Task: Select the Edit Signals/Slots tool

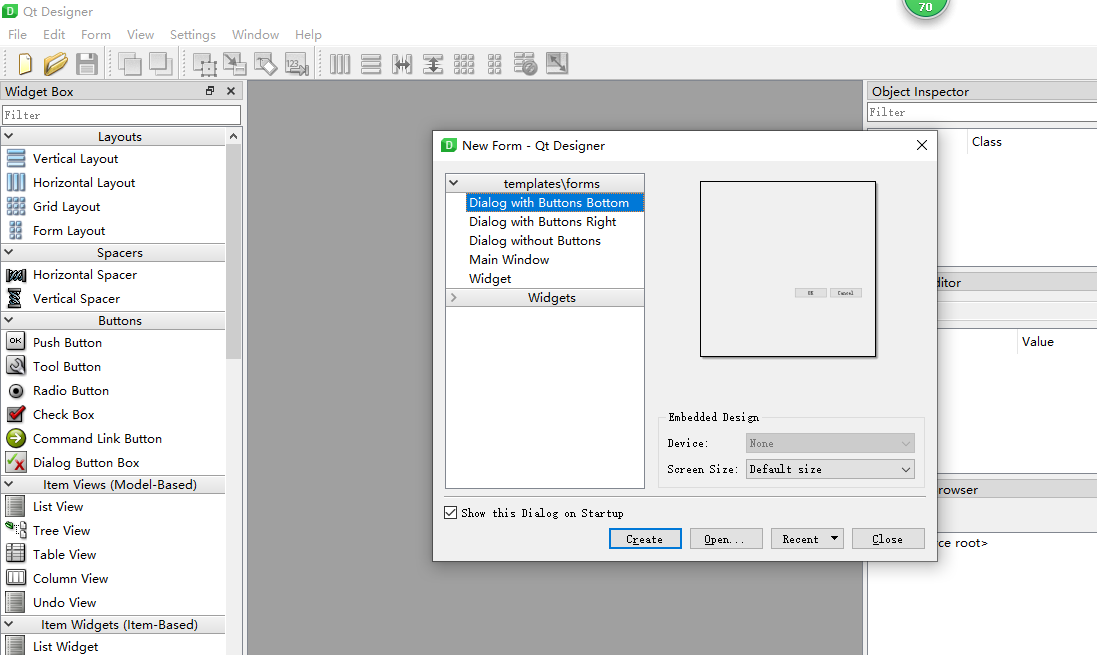Action: (236, 63)
